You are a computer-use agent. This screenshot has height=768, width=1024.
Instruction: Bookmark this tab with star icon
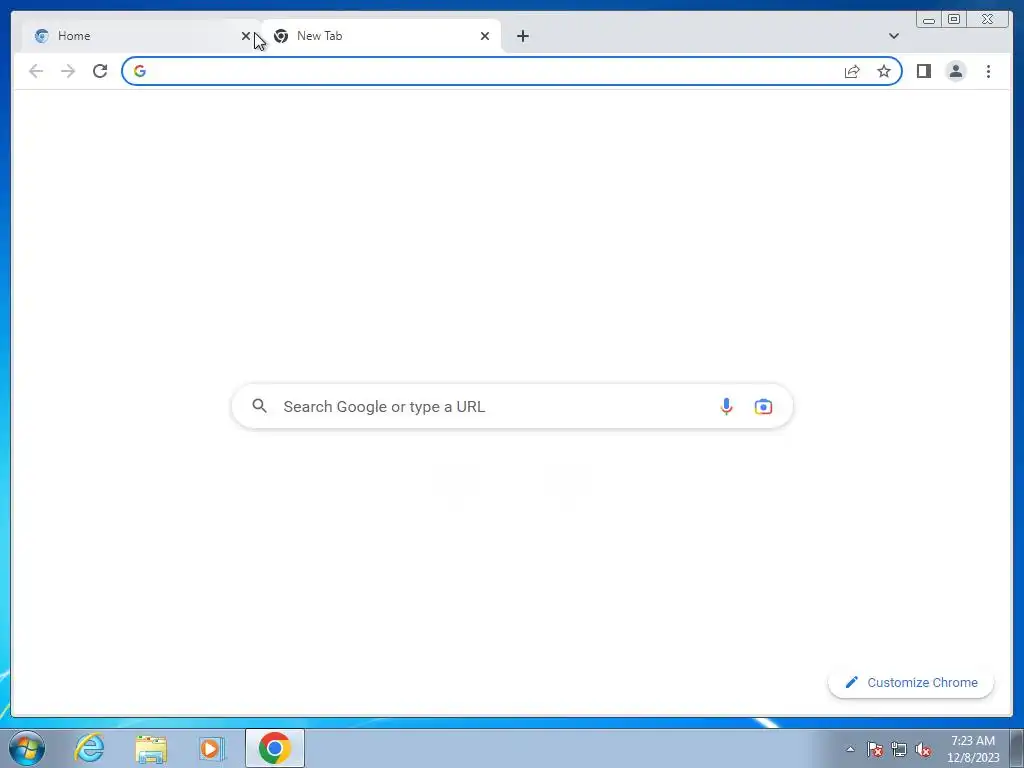pos(884,71)
